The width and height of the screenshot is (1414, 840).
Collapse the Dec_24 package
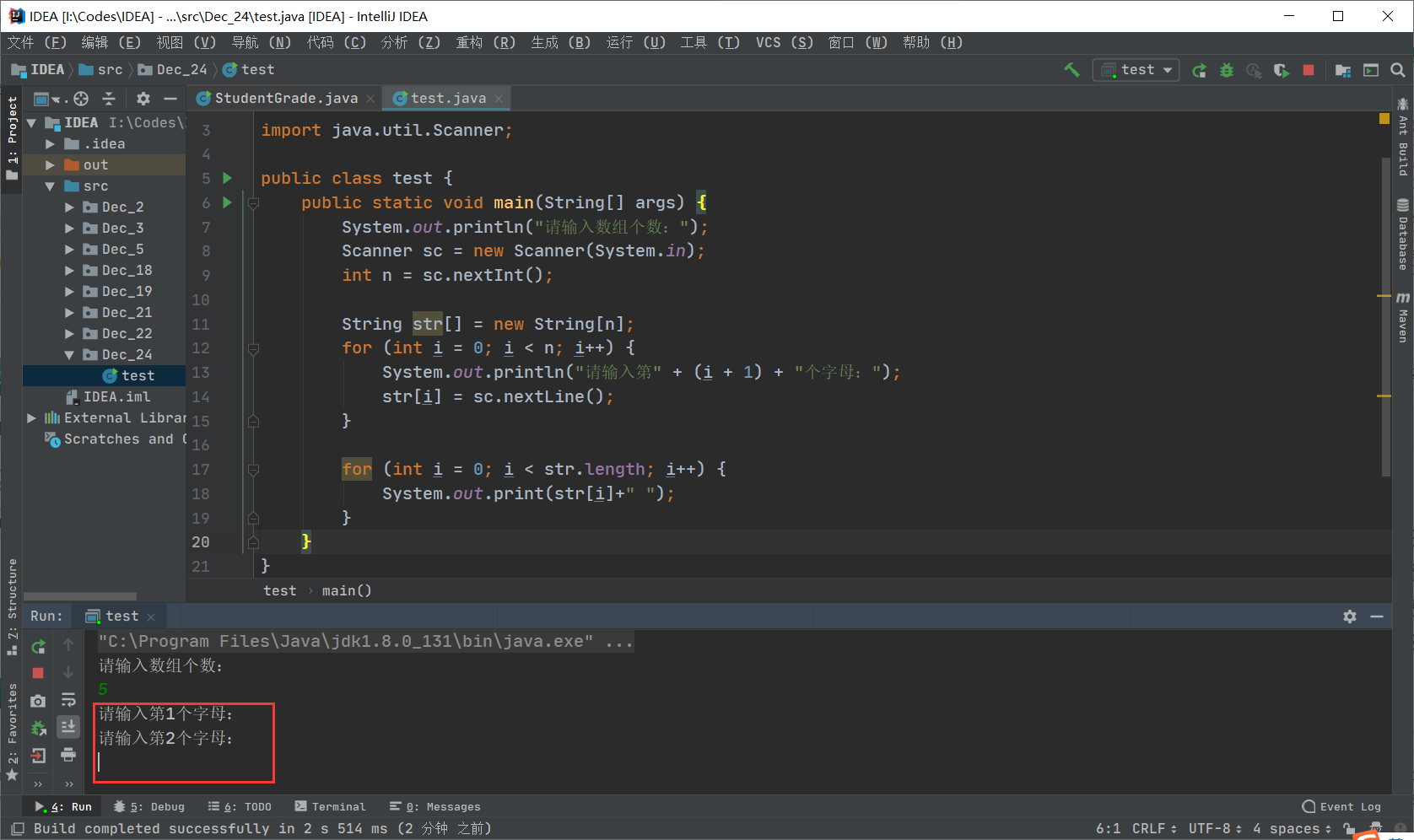[69, 355]
